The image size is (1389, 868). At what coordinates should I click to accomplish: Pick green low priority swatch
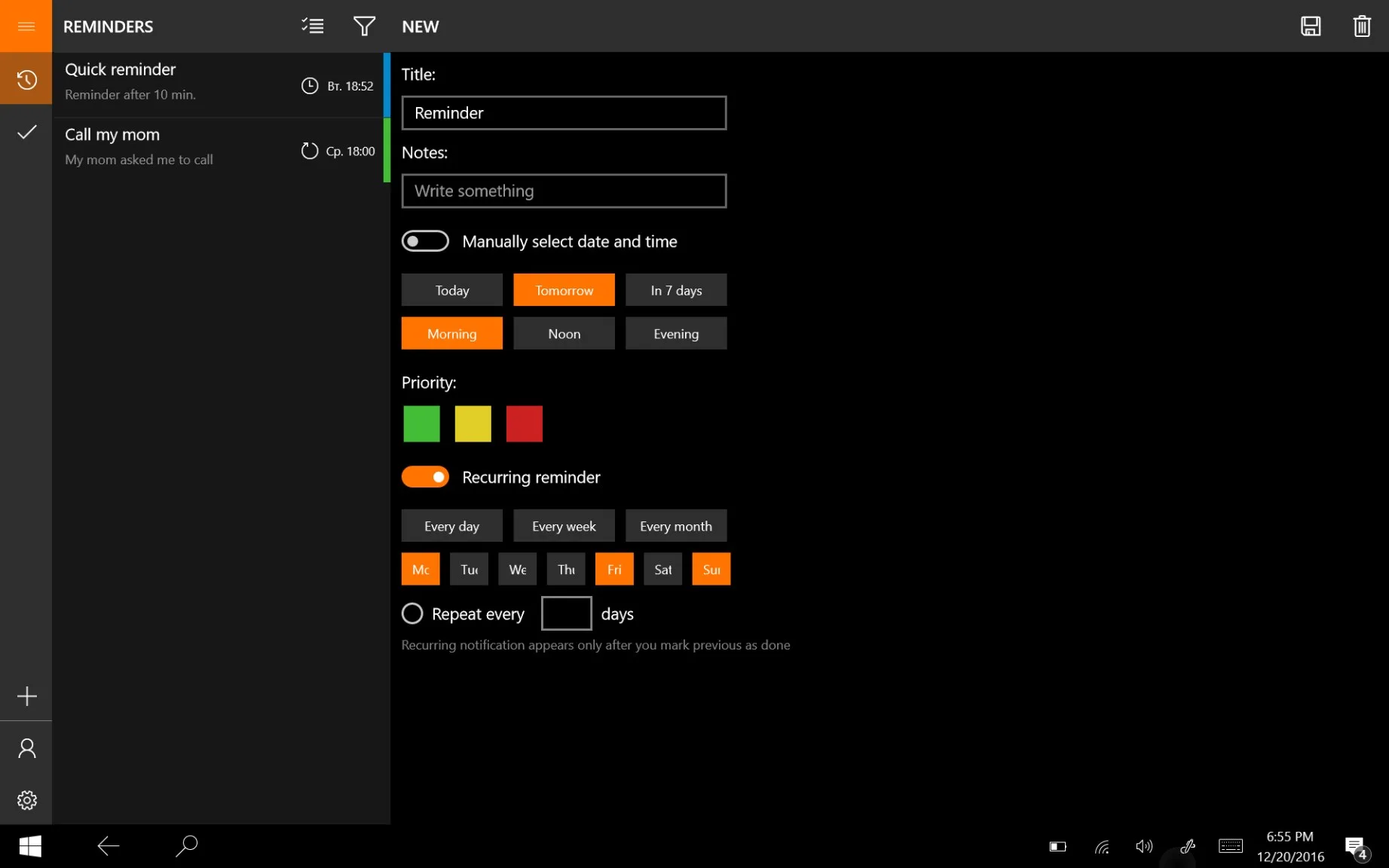pos(421,423)
